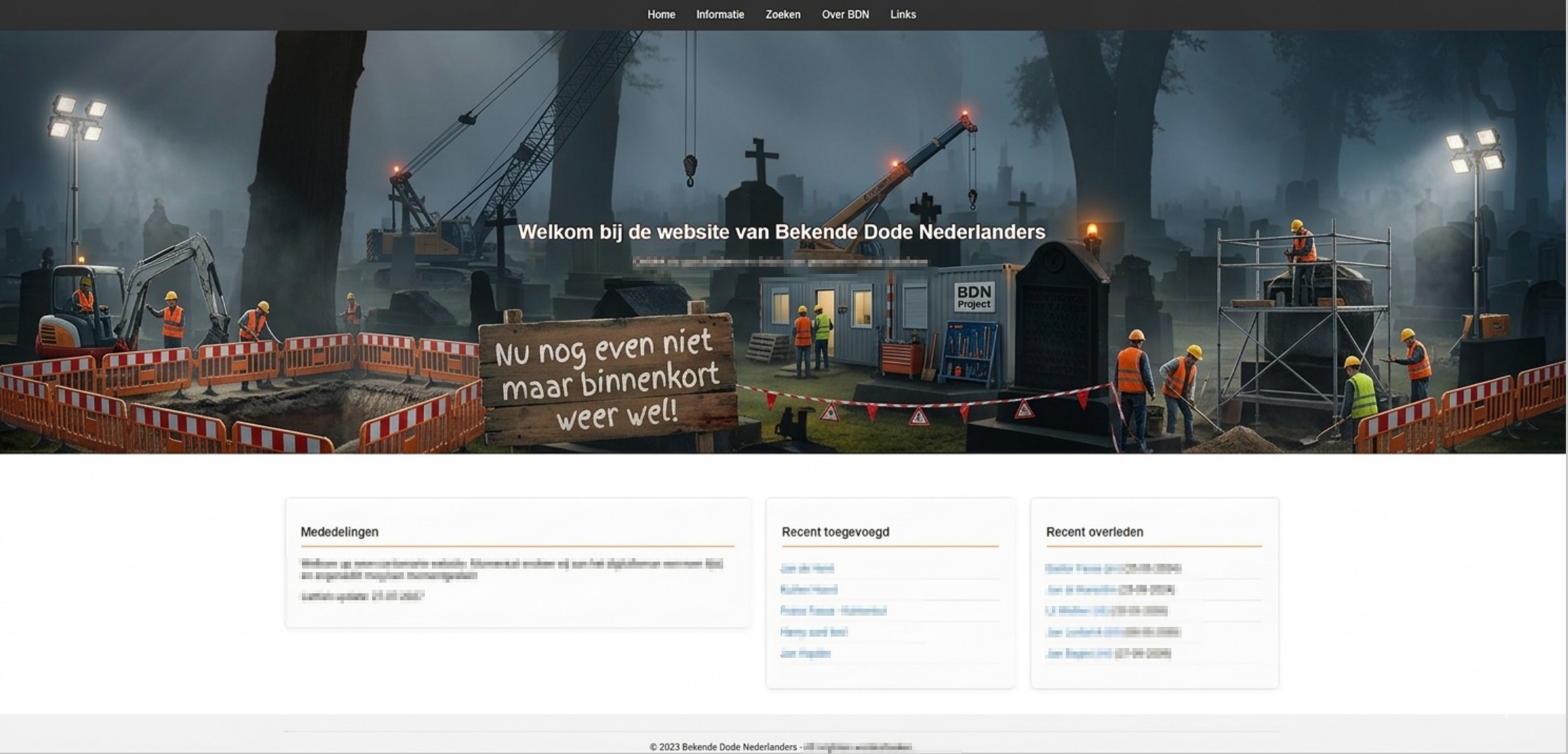
Task: Open the Home menu item
Action: pyautogui.click(x=661, y=14)
